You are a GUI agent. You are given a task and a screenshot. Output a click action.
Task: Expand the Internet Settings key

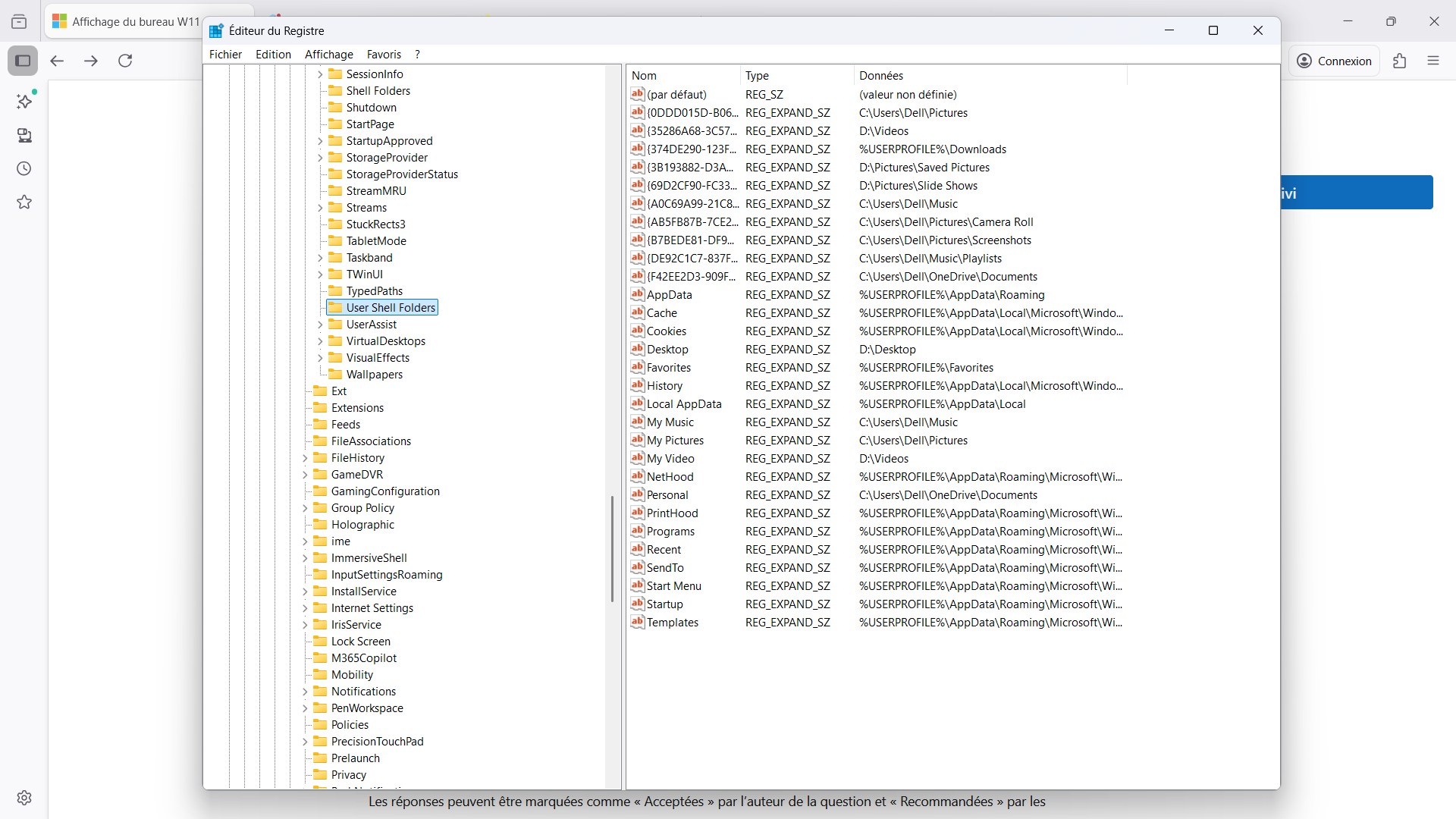pyautogui.click(x=305, y=608)
